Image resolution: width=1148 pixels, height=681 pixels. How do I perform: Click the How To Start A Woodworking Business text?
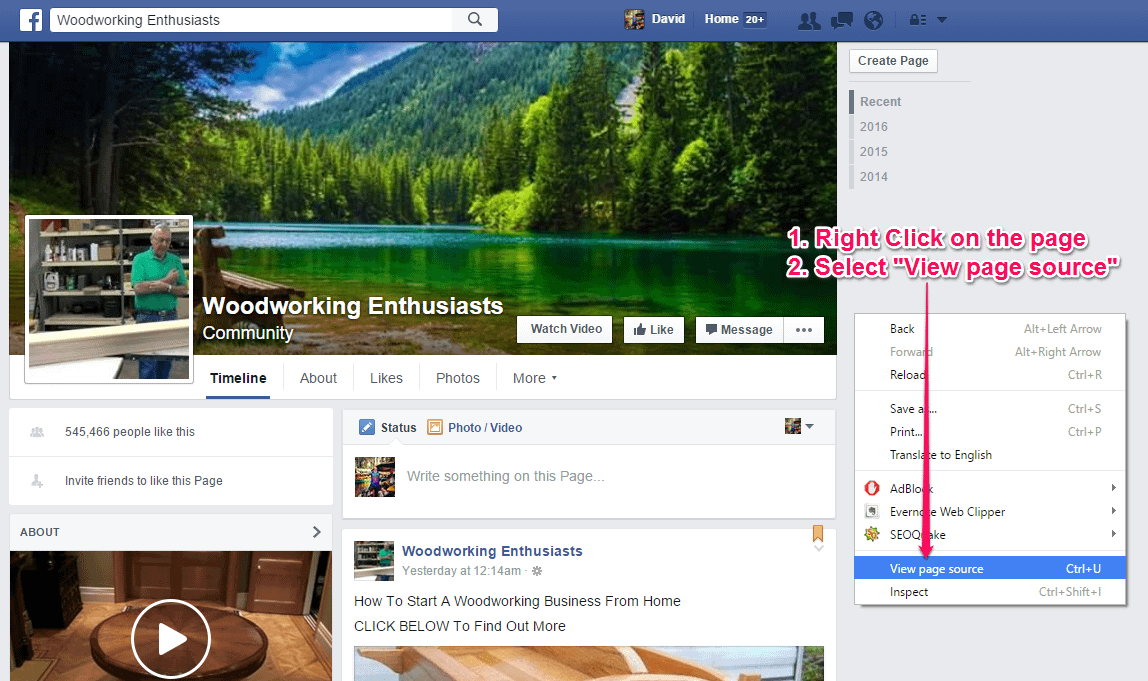point(517,601)
